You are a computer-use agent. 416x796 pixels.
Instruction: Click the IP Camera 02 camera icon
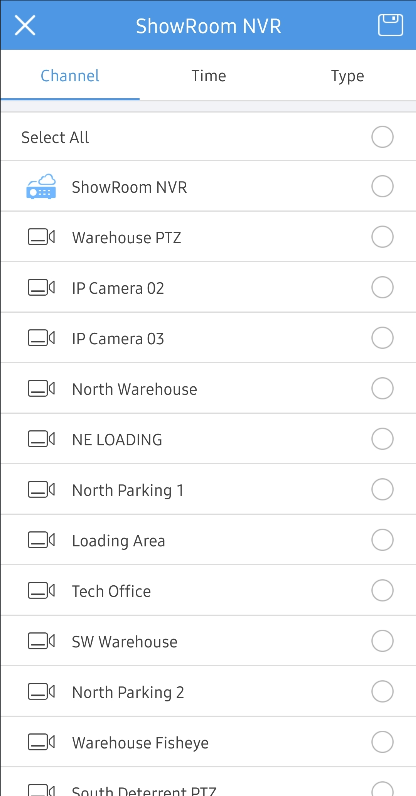(41, 288)
